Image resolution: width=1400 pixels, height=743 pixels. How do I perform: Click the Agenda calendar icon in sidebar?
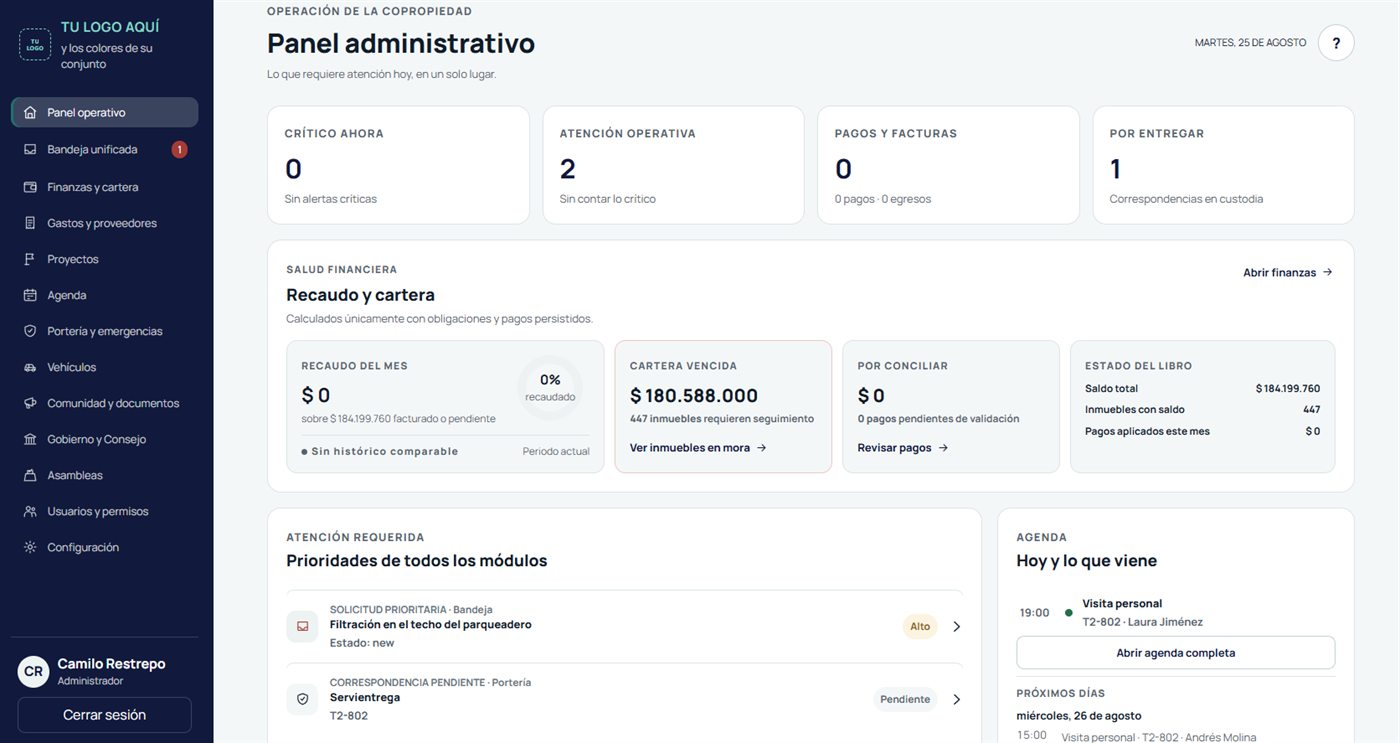(x=30, y=295)
